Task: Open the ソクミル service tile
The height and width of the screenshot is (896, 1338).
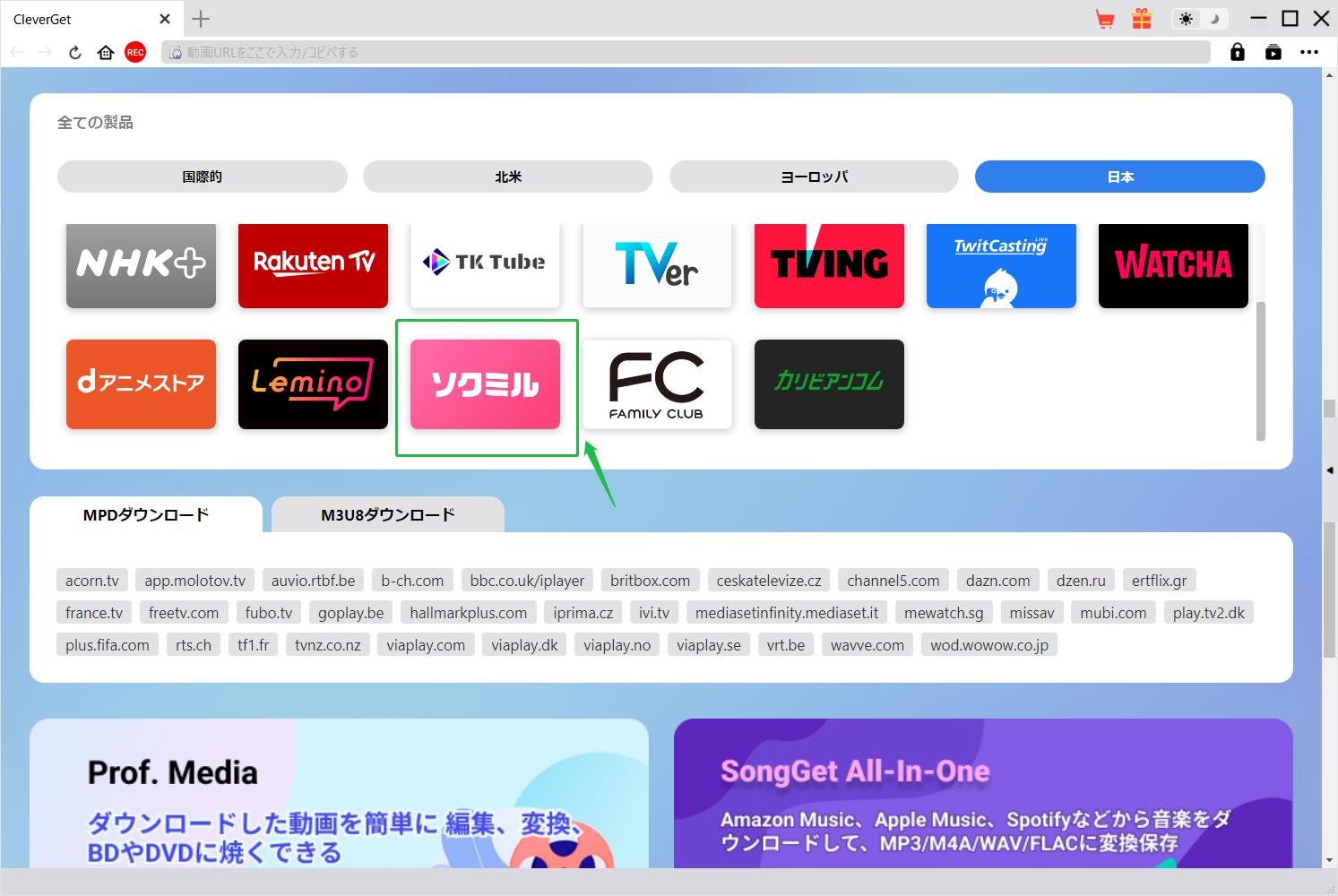Action: (x=485, y=384)
